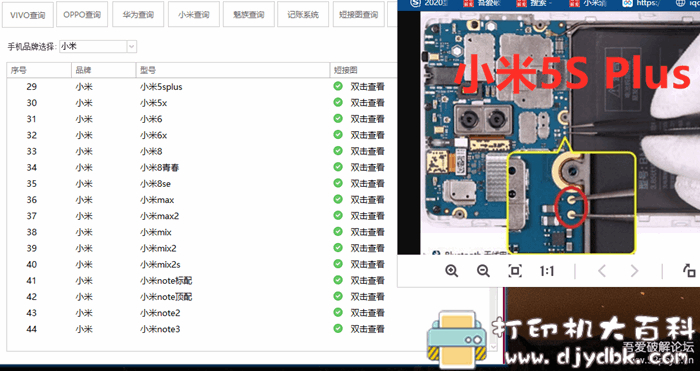Fit image to window in viewer
Image resolution: width=700 pixels, height=371 pixels.
click(515, 271)
